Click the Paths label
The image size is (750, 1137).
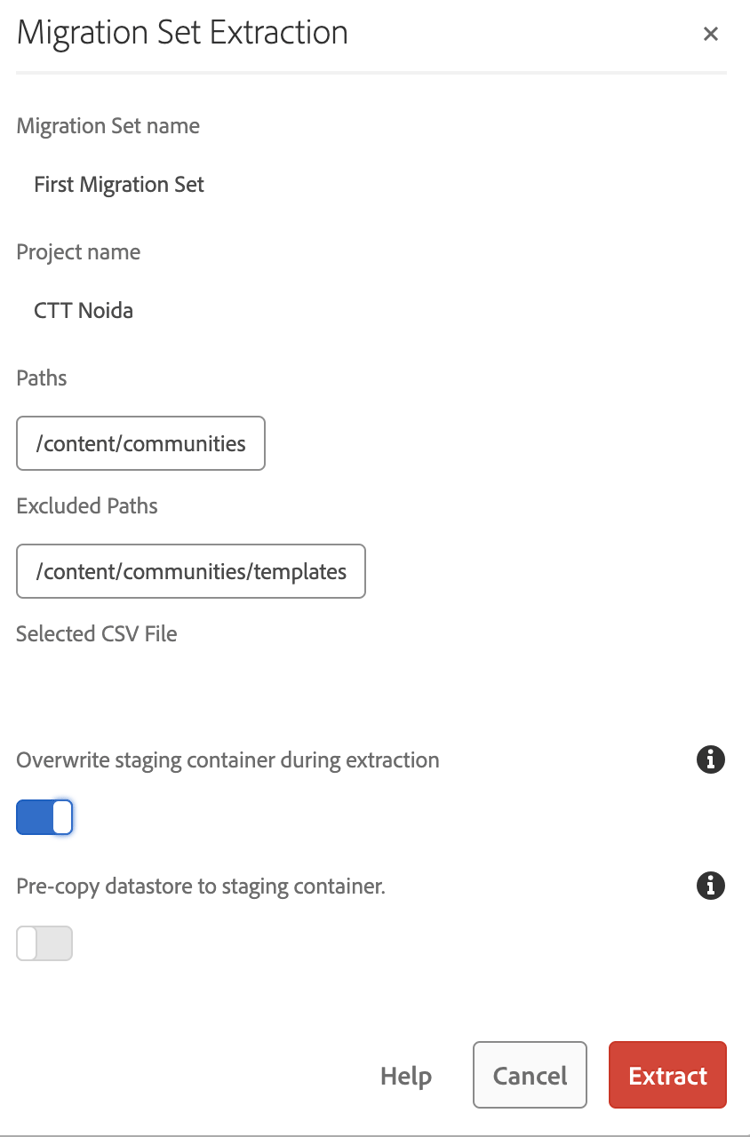tap(42, 378)
